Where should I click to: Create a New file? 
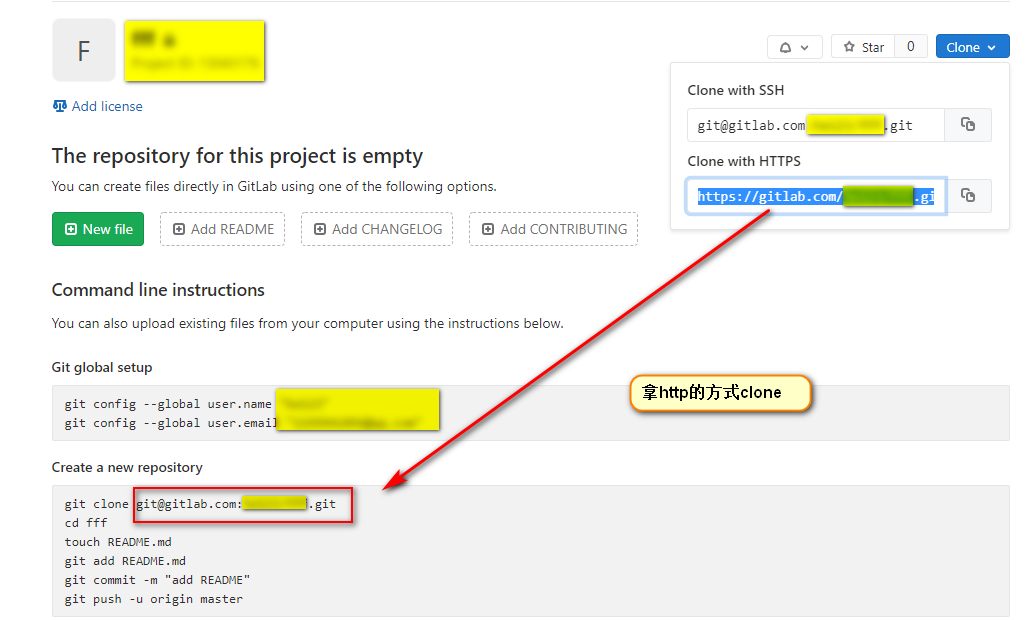point(98,229)
